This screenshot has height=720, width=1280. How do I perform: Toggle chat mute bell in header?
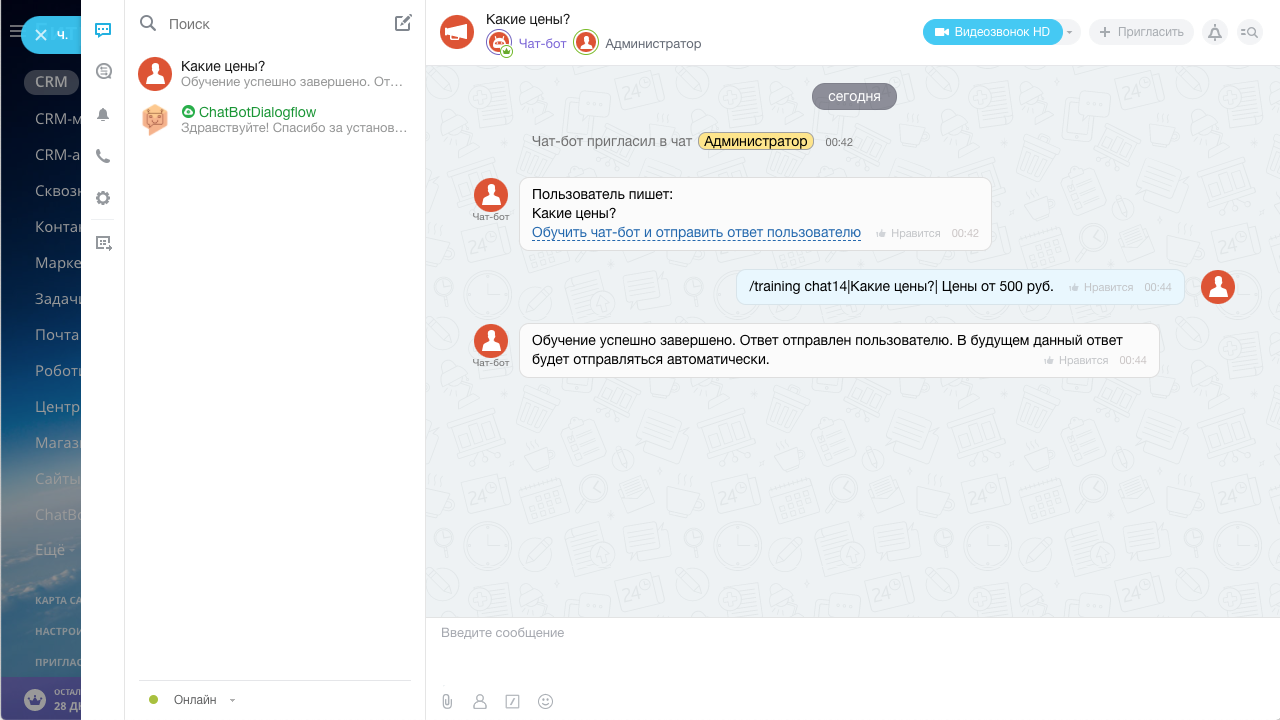(1214, 32)
